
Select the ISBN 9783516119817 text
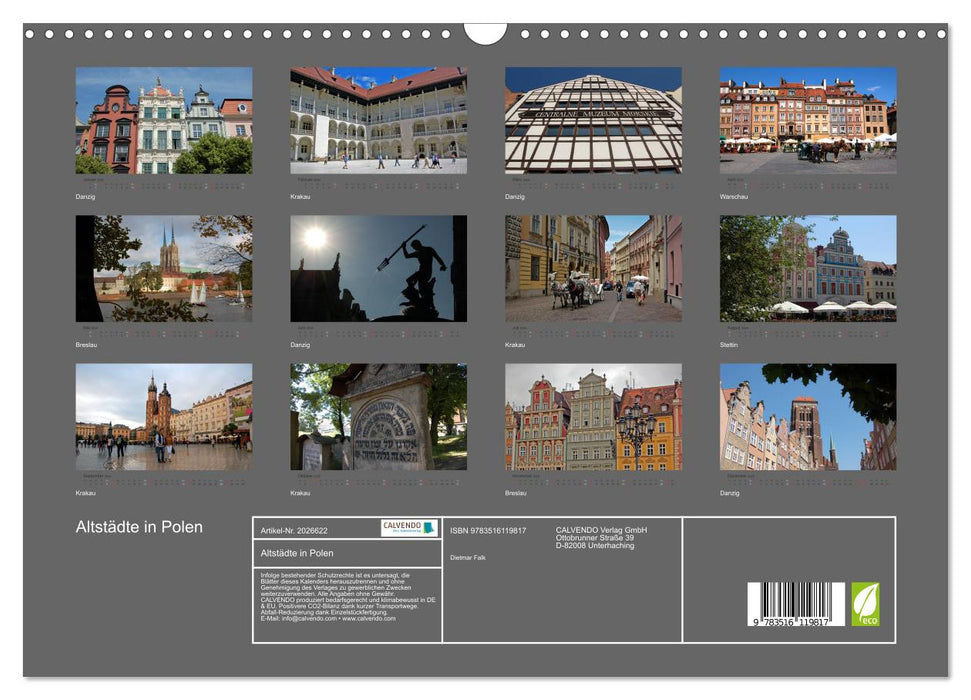(x=487, y=530)
